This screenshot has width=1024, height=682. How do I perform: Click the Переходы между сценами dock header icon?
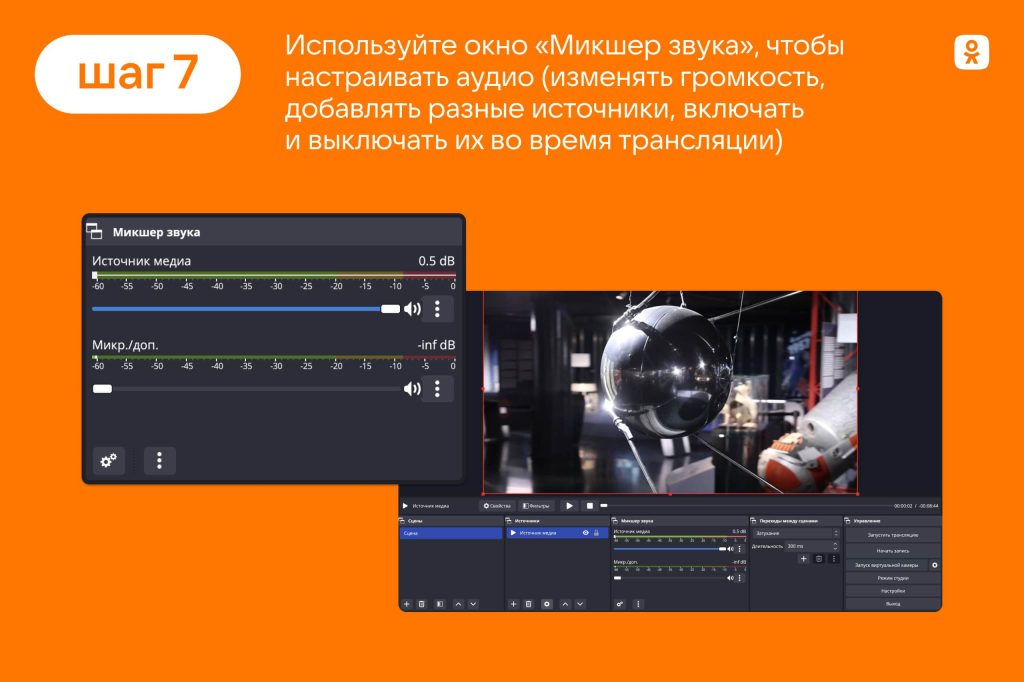point(754,521)
